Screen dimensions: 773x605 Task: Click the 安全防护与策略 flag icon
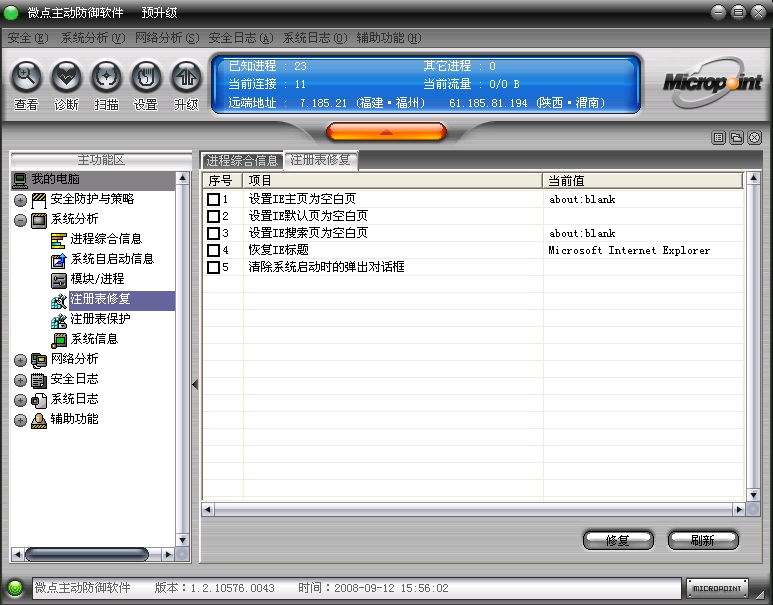[39, 200]
